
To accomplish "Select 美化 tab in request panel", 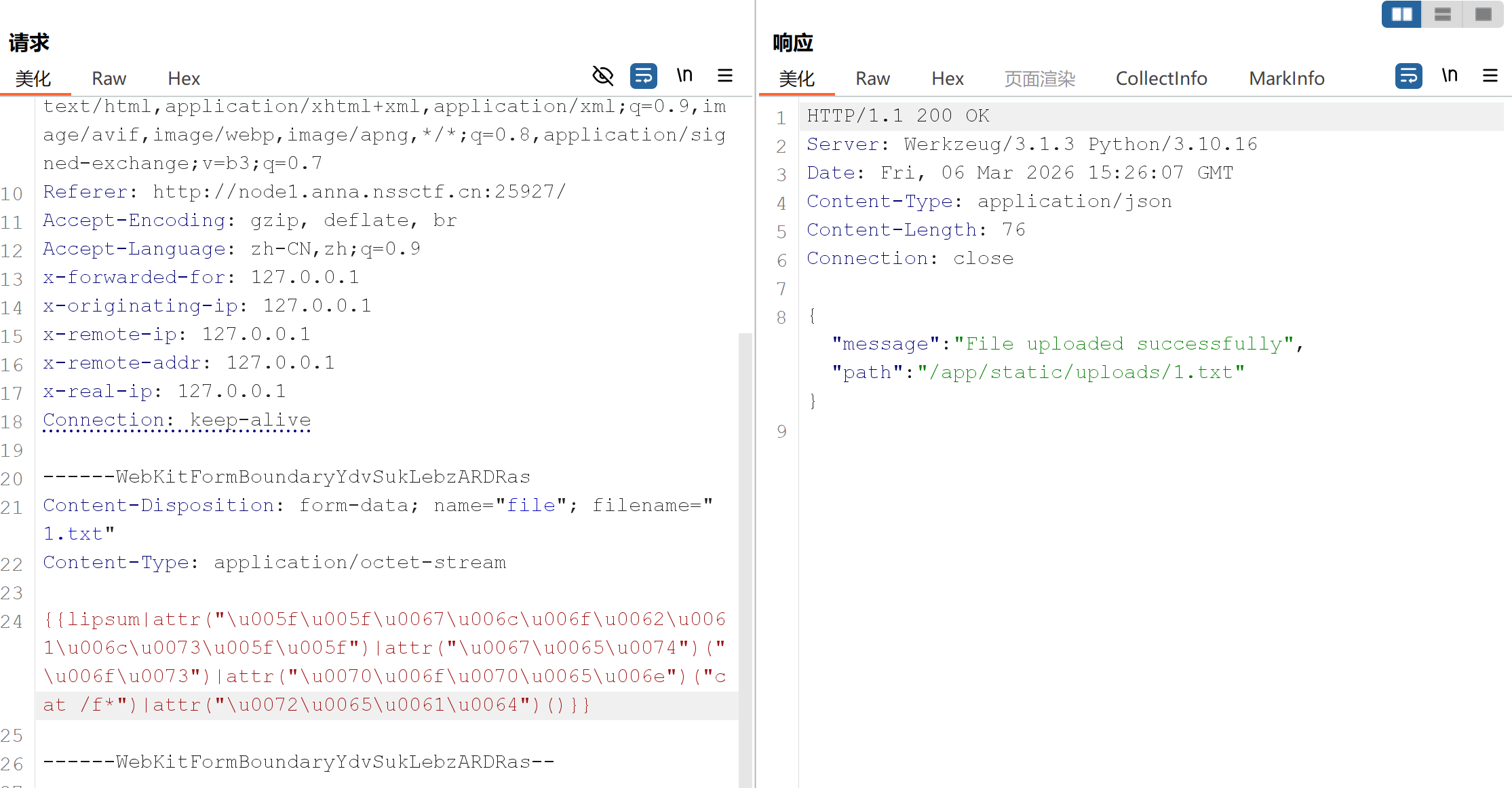I will pos(33,79).
